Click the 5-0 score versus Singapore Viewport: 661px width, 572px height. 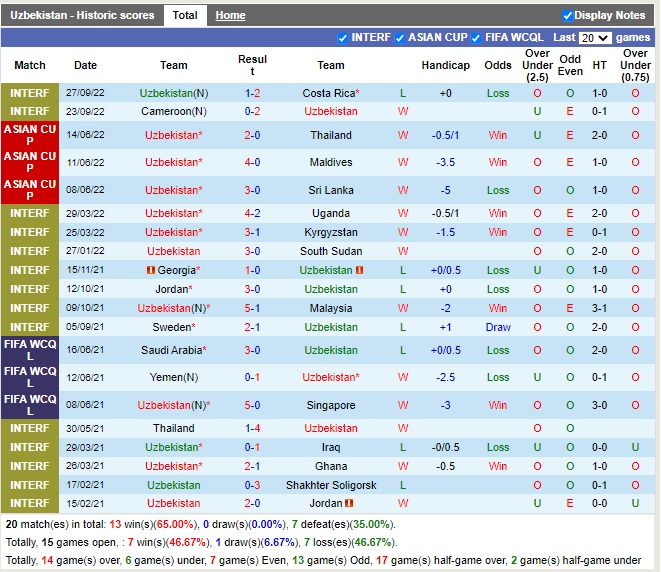tap(252, 406)
